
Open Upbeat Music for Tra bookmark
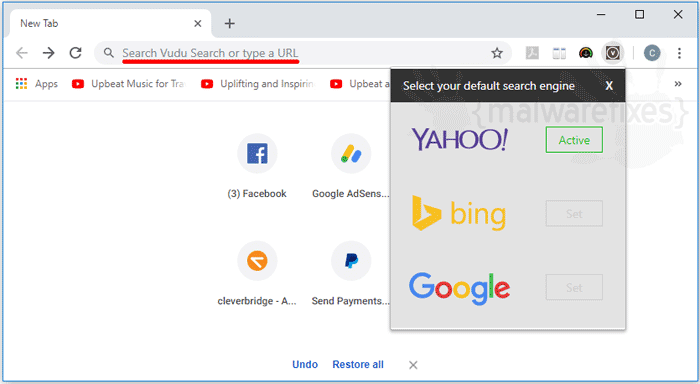[x=129, y=83]
